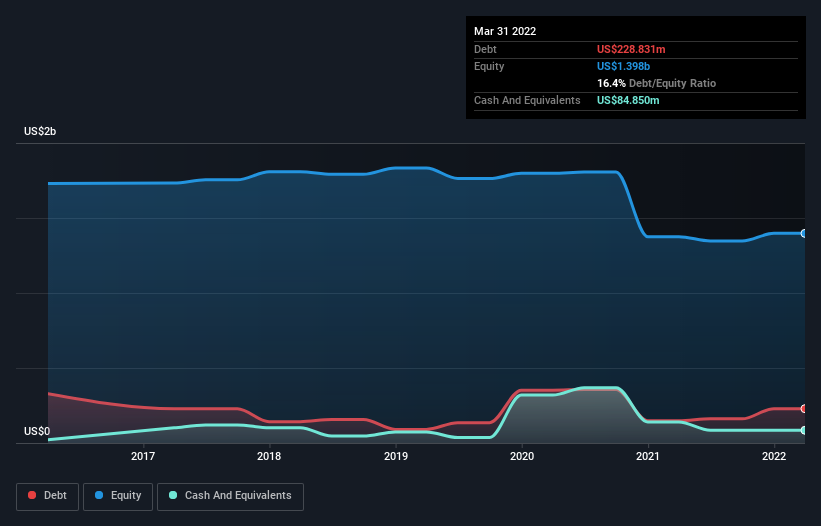This screenshot has height=526, width=821.
Task: Toggle Cash And Equivalents legend button
Action: [x=230, y=496]
